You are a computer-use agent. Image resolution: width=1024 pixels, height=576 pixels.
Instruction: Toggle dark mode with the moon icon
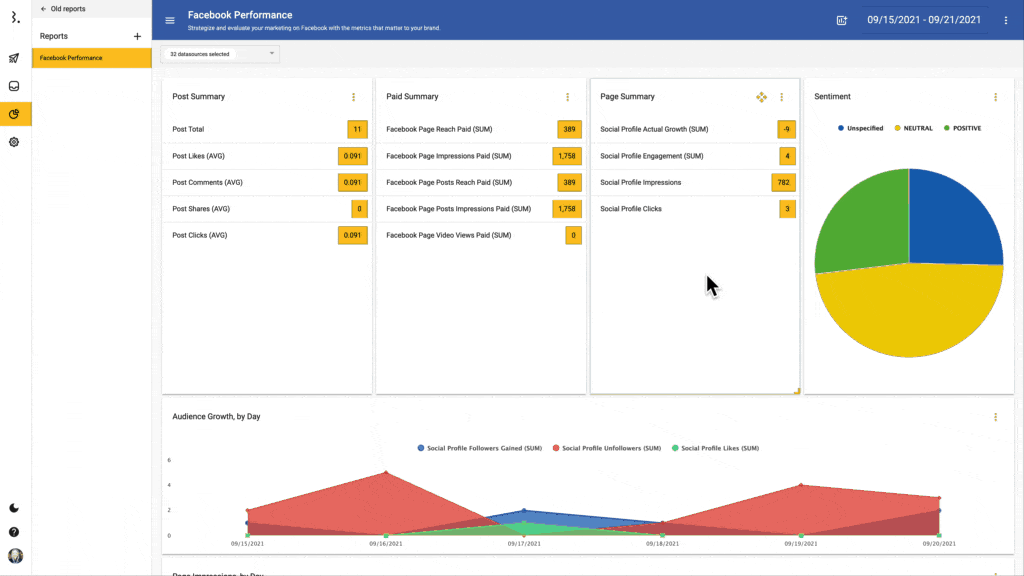coord(14,508)
